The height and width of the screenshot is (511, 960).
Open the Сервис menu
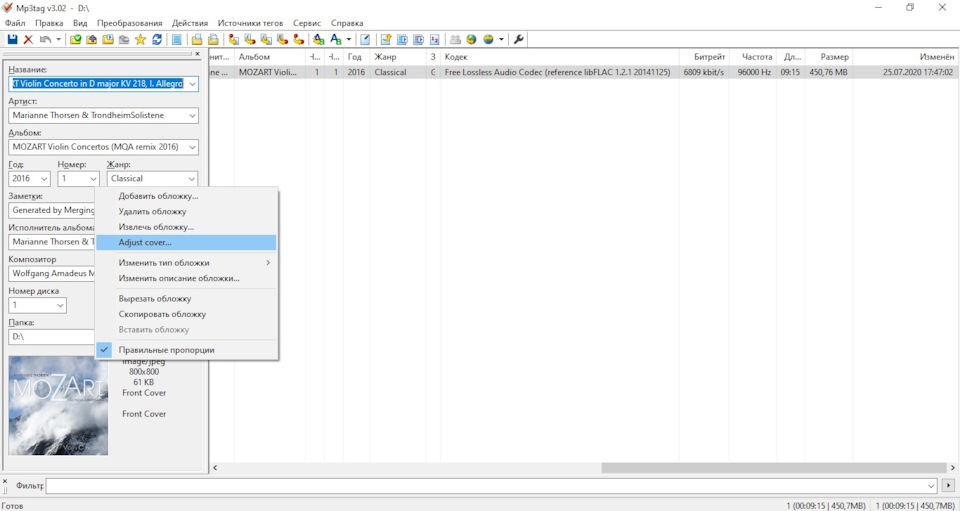tap(307, 23)
